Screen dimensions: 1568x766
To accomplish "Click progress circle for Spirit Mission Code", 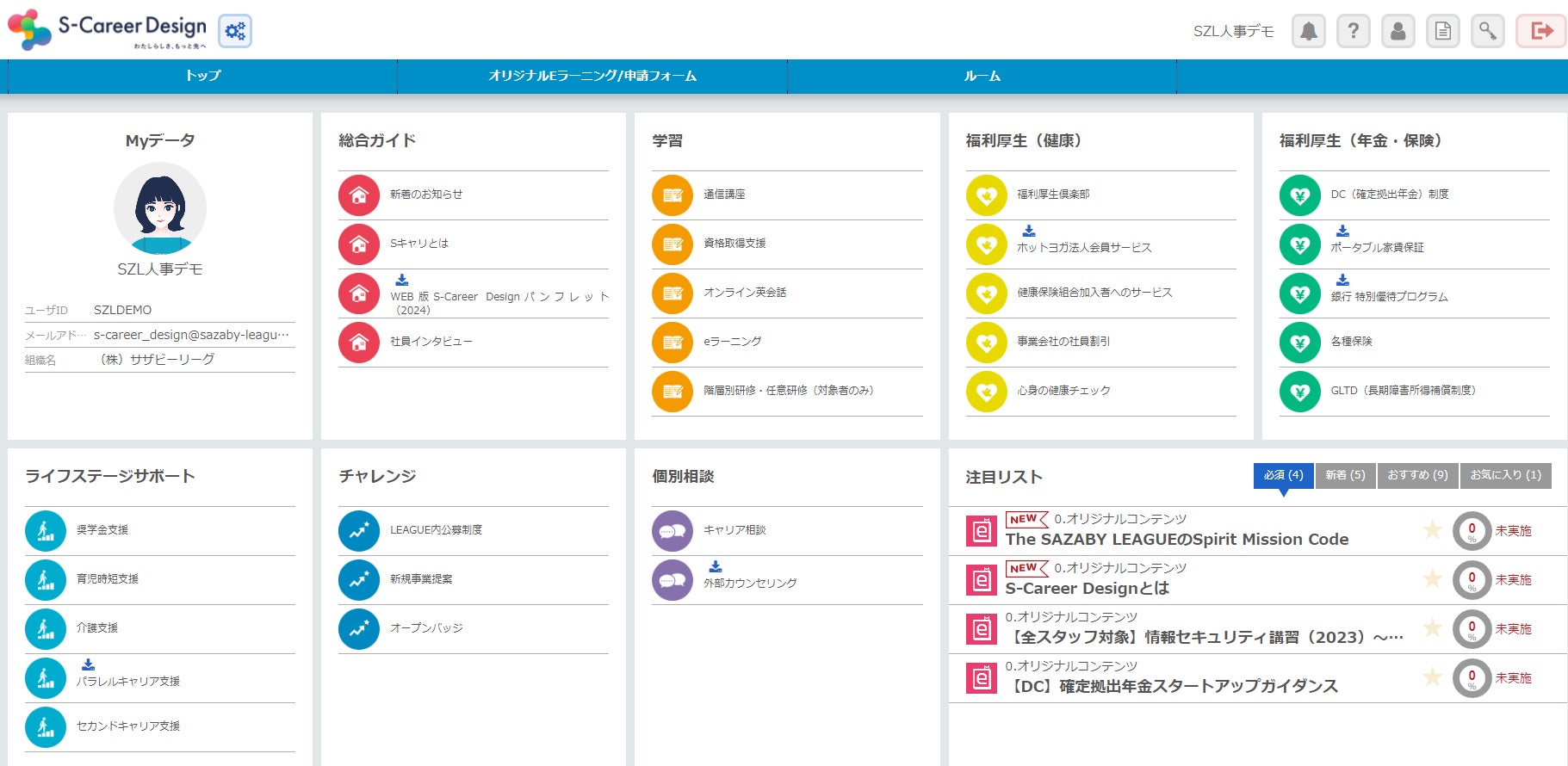I will [x=1472, y=531].
